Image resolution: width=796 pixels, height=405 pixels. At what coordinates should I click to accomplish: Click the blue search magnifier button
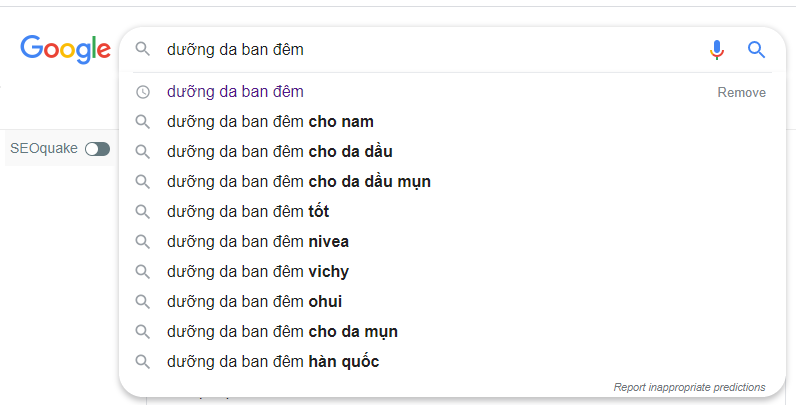(x=756, y=49)
